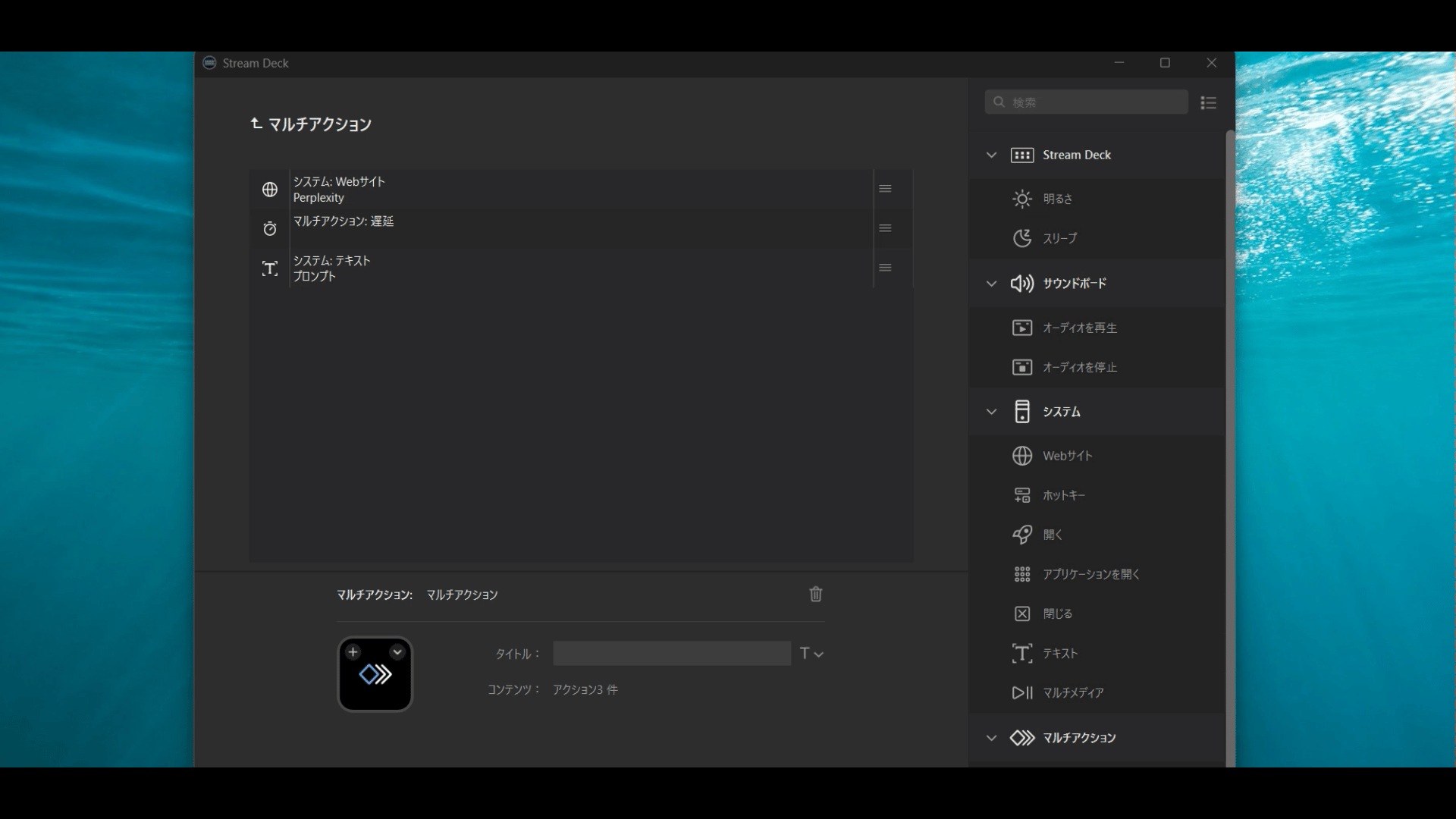Select the delay stopwatch icon in action list

point(270,229)
